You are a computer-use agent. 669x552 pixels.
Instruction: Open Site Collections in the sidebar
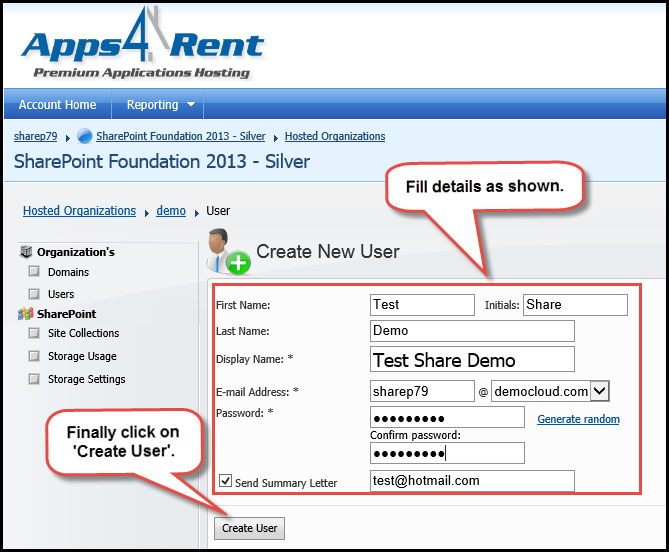(x=84, y=333)
